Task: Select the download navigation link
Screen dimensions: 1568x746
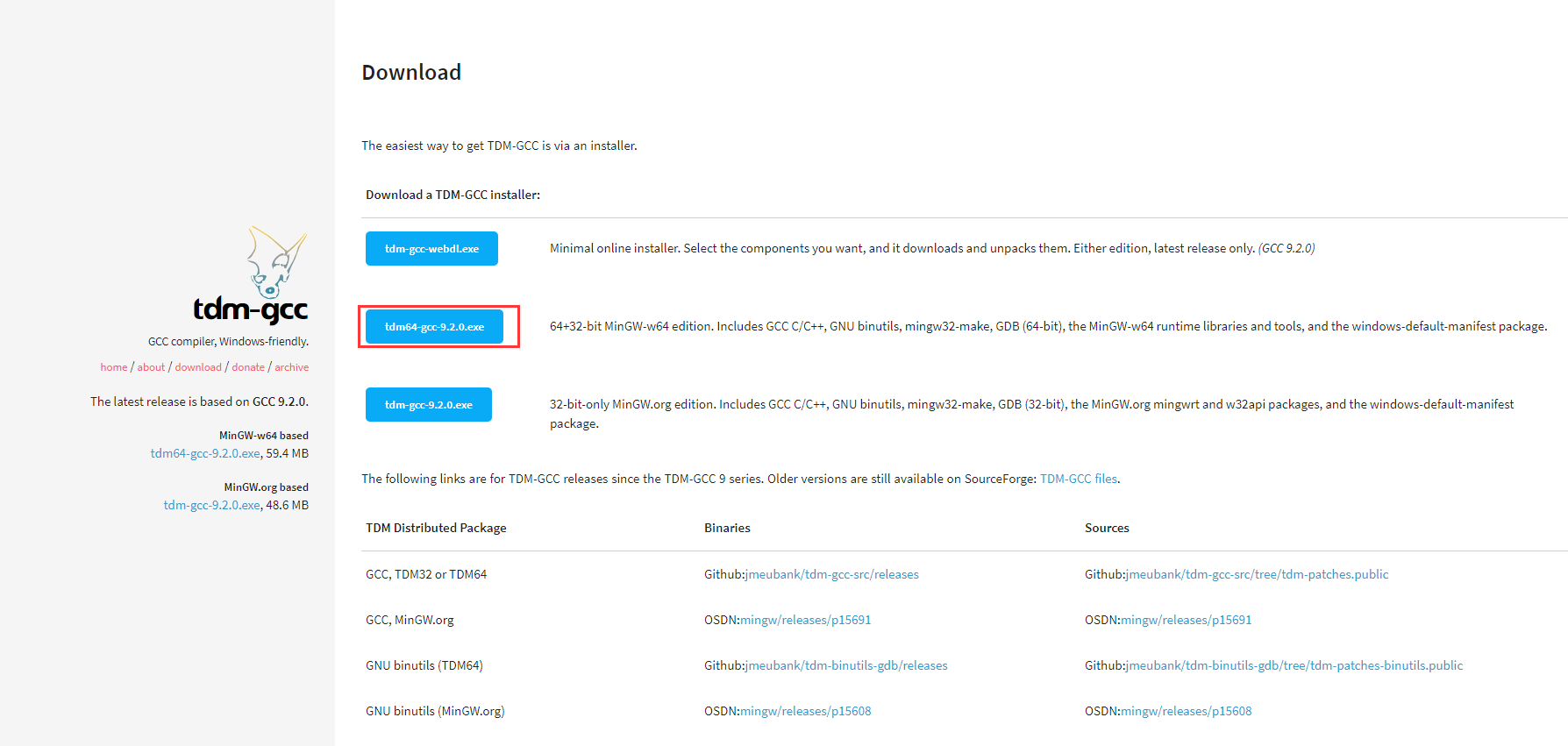Action: [198, 367]
